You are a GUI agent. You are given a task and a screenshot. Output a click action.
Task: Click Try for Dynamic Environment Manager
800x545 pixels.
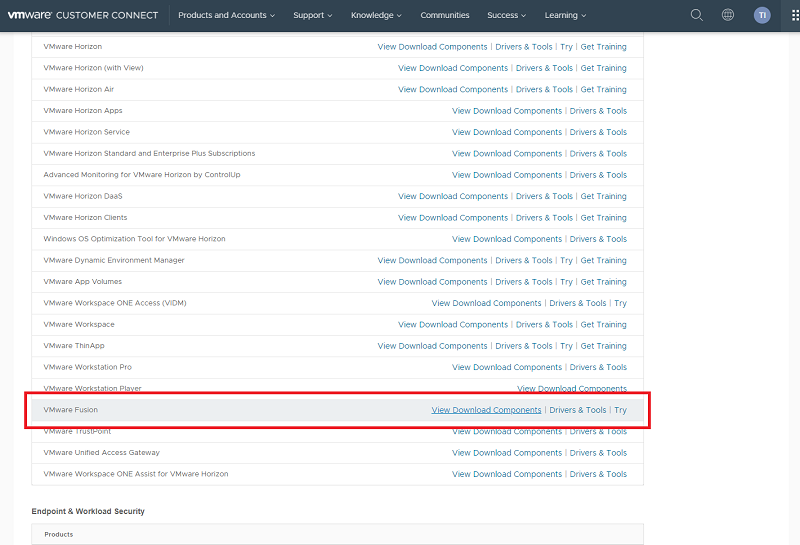click(x=566, y=260)
